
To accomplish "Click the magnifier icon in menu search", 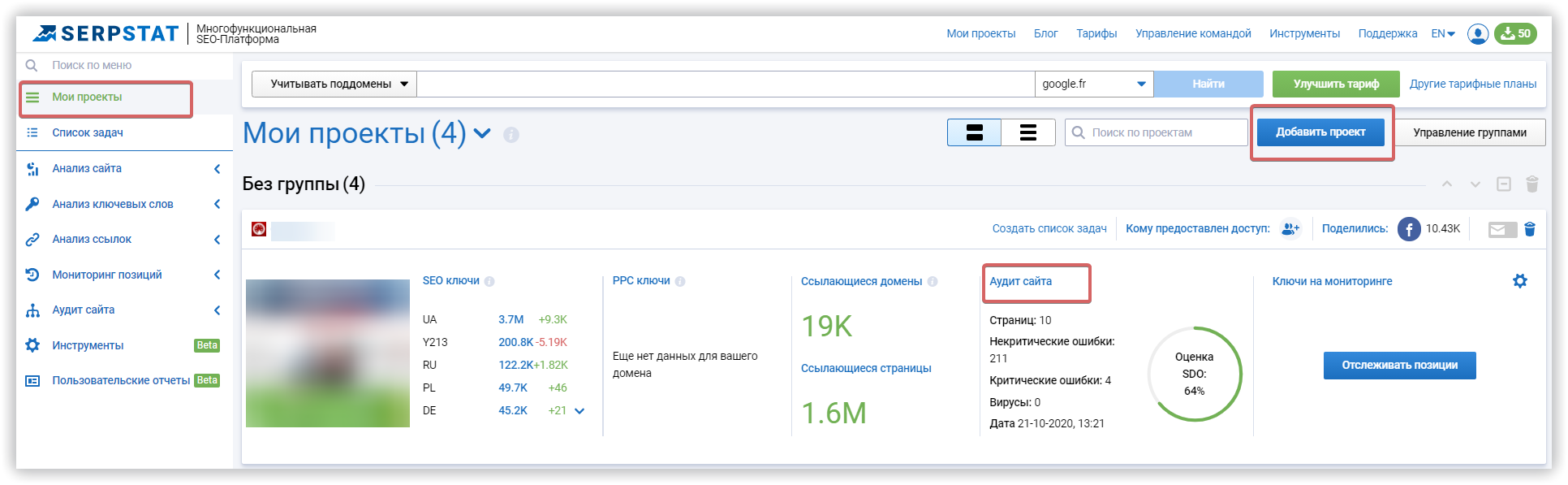I will 32,65.
